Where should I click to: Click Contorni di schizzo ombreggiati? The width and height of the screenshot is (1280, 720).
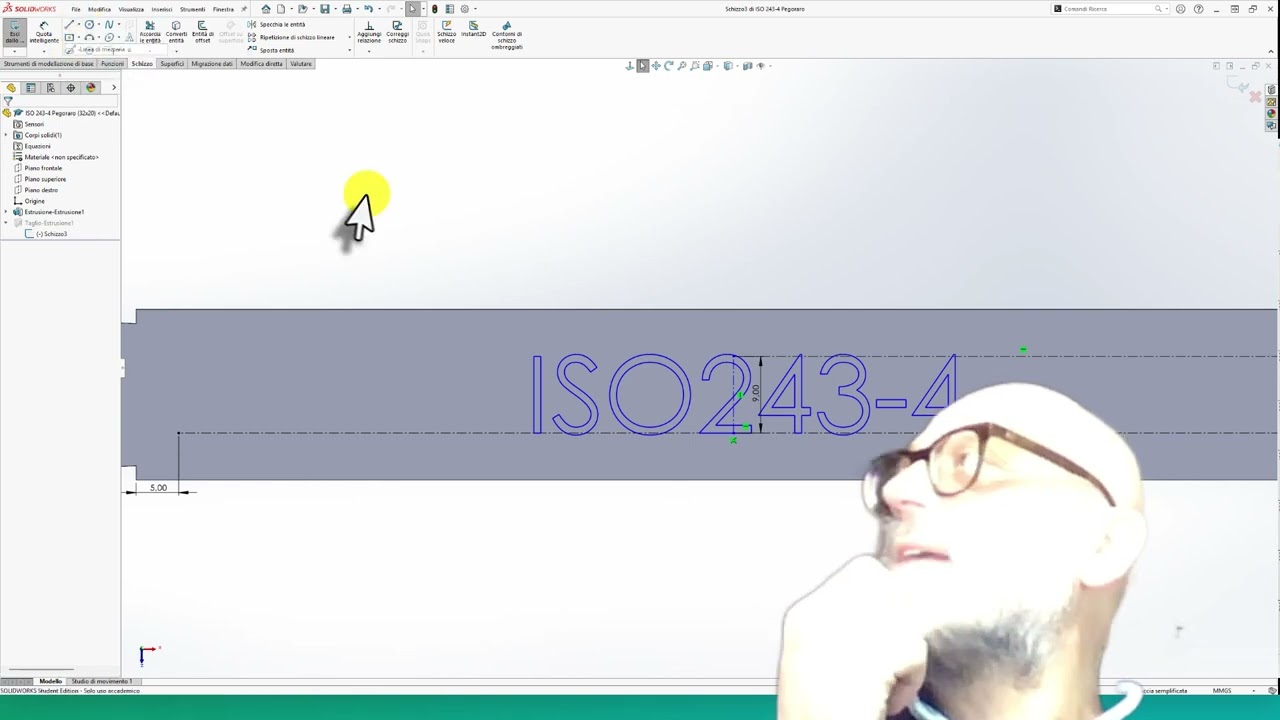click(506, 34)
